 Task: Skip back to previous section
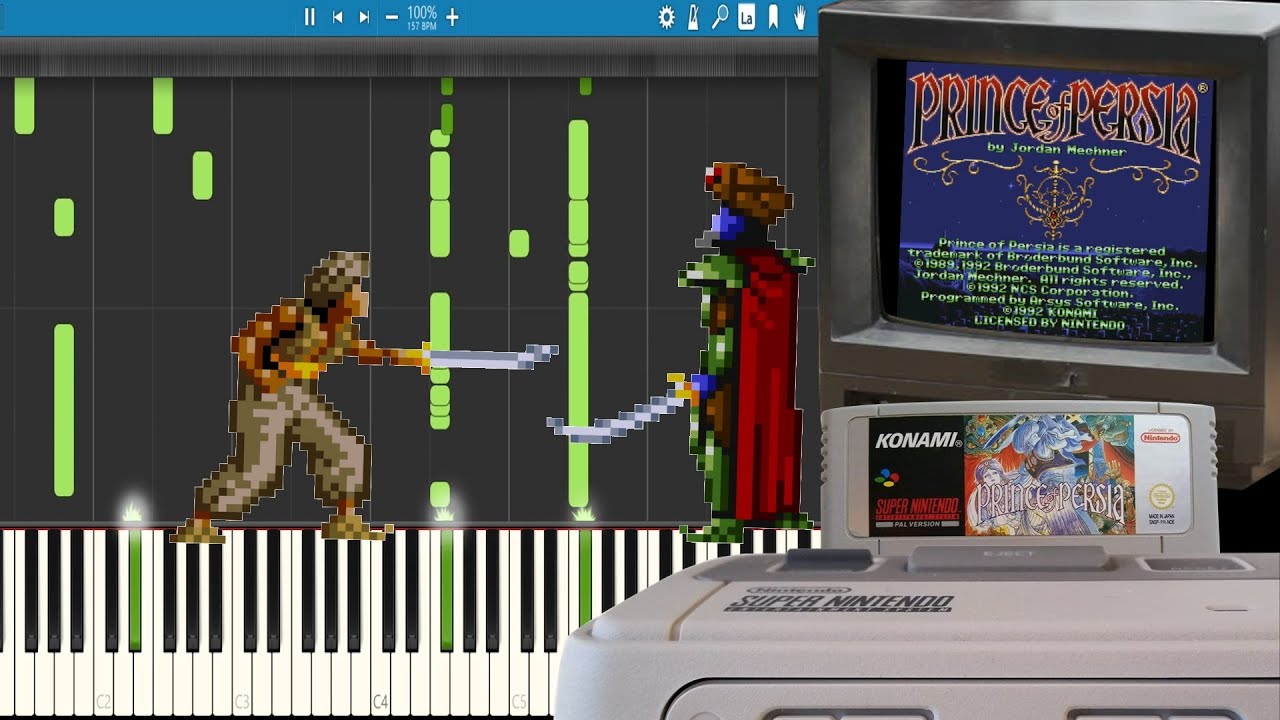(x=338, y=17)
